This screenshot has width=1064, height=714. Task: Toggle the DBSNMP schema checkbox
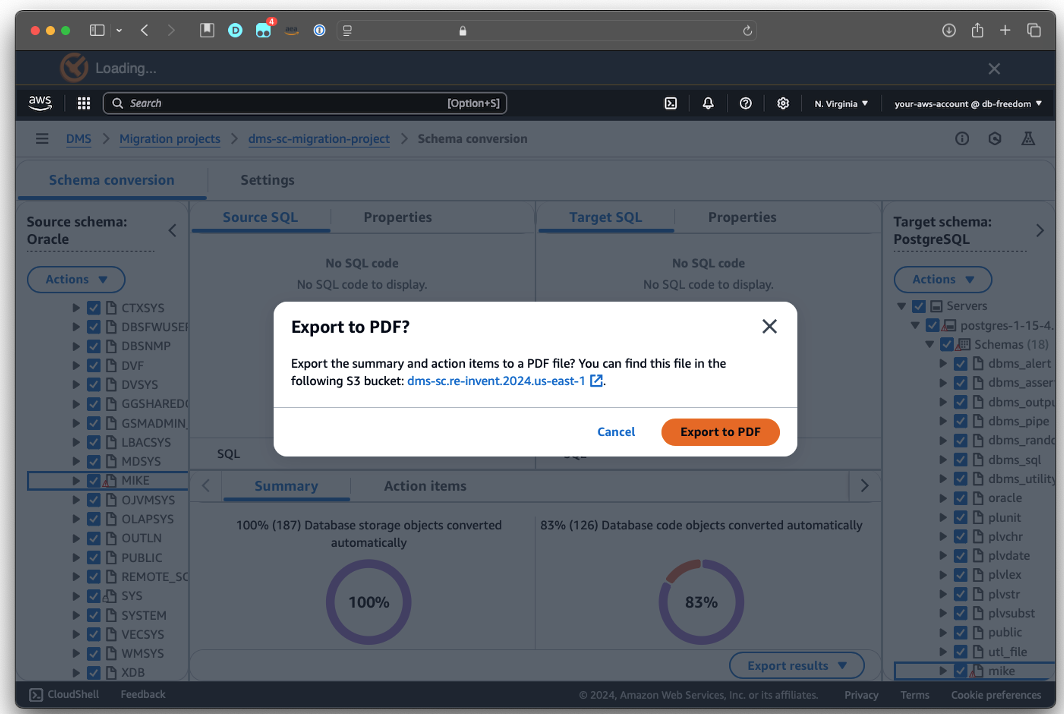pos(94,346)
